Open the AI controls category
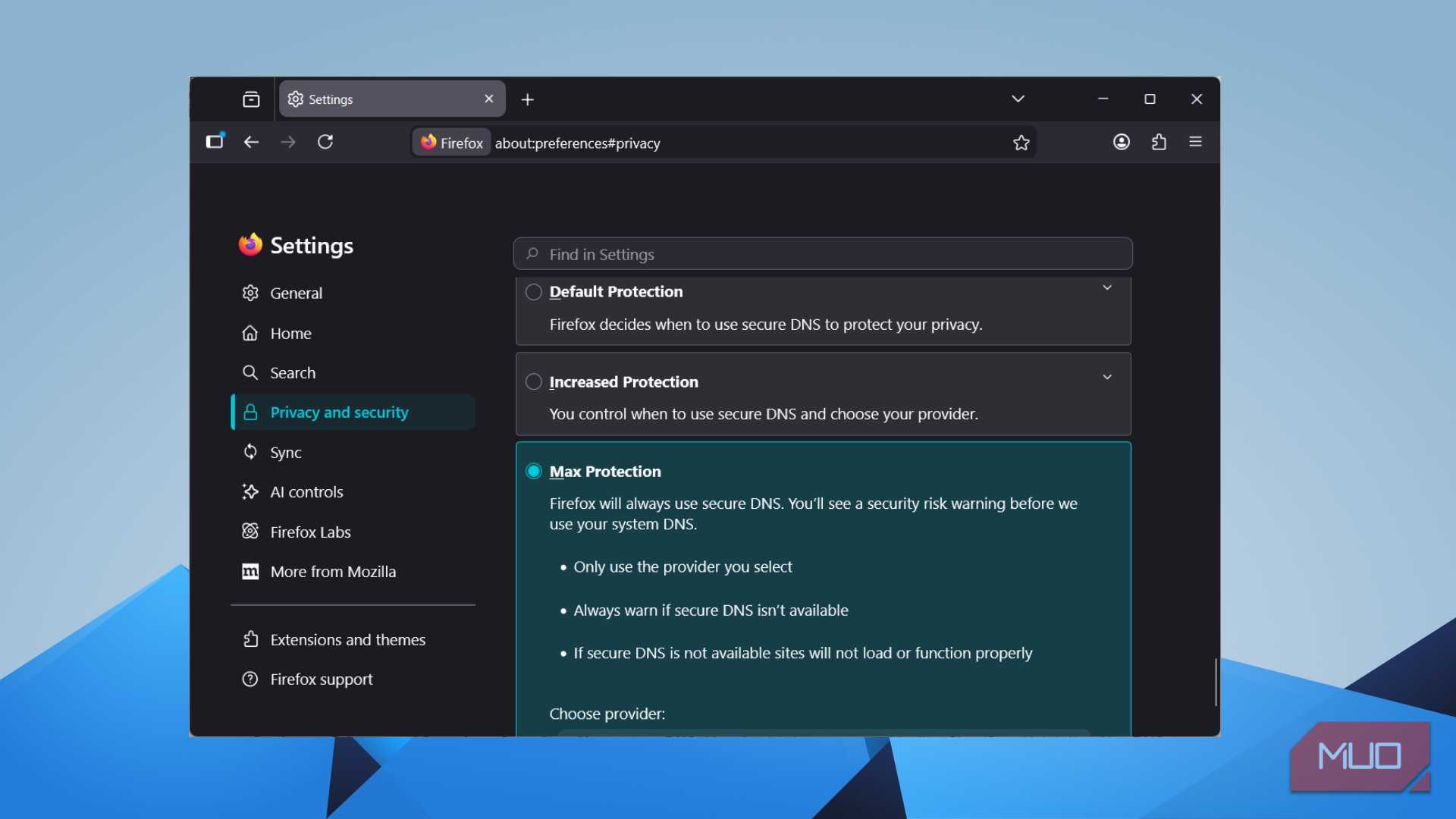Screen dimensions: 1456x819 [353, 491]
